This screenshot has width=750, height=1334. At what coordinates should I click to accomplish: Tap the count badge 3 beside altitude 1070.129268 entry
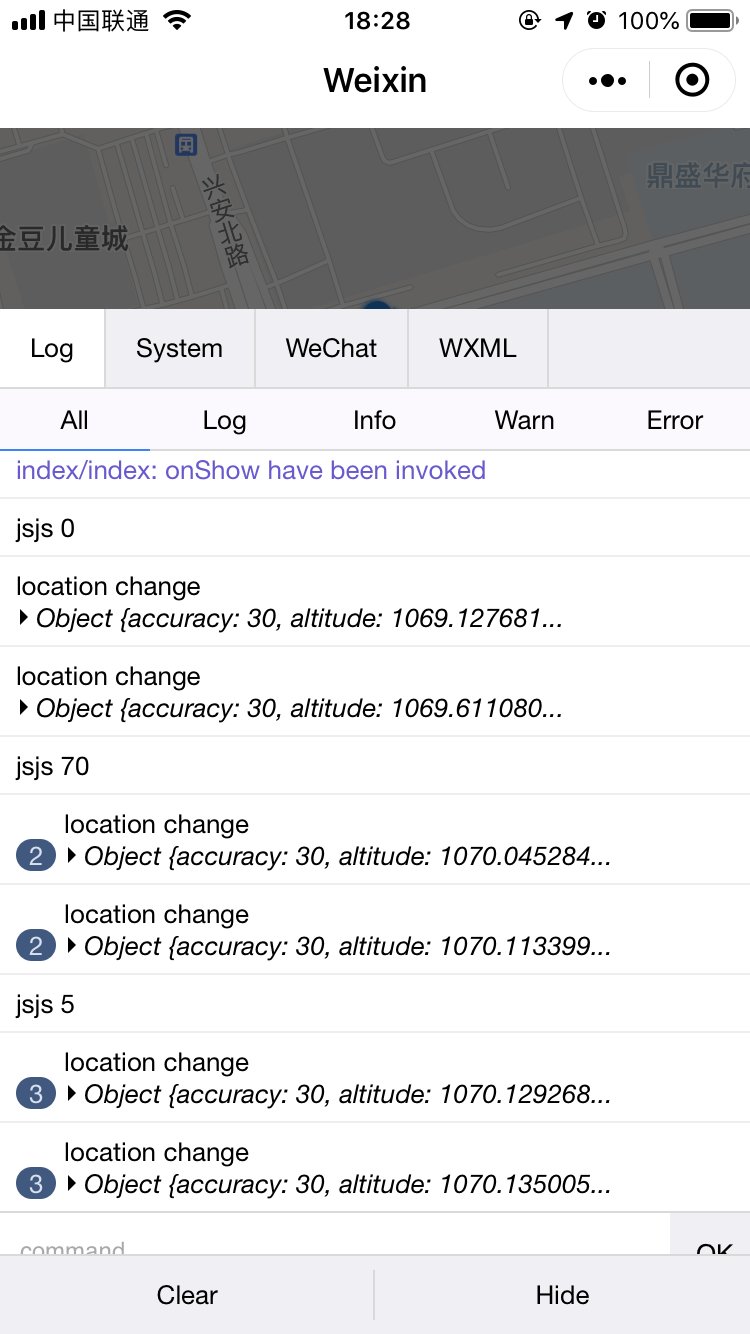tap(36, 1094)
